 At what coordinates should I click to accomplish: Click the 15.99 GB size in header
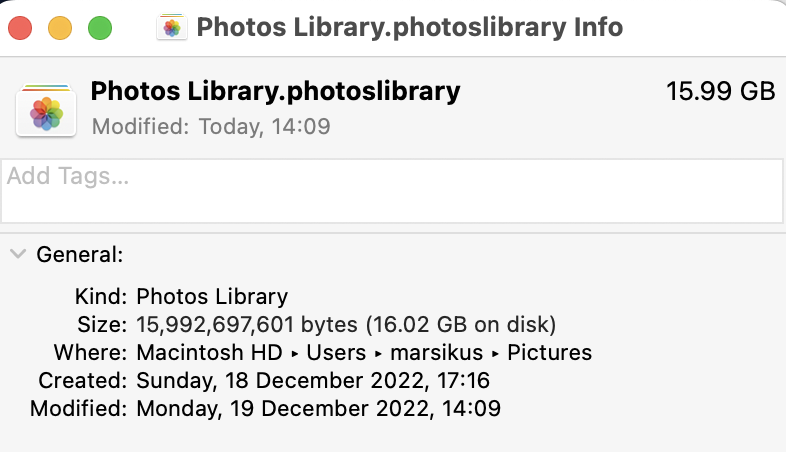tap(720, 92)
